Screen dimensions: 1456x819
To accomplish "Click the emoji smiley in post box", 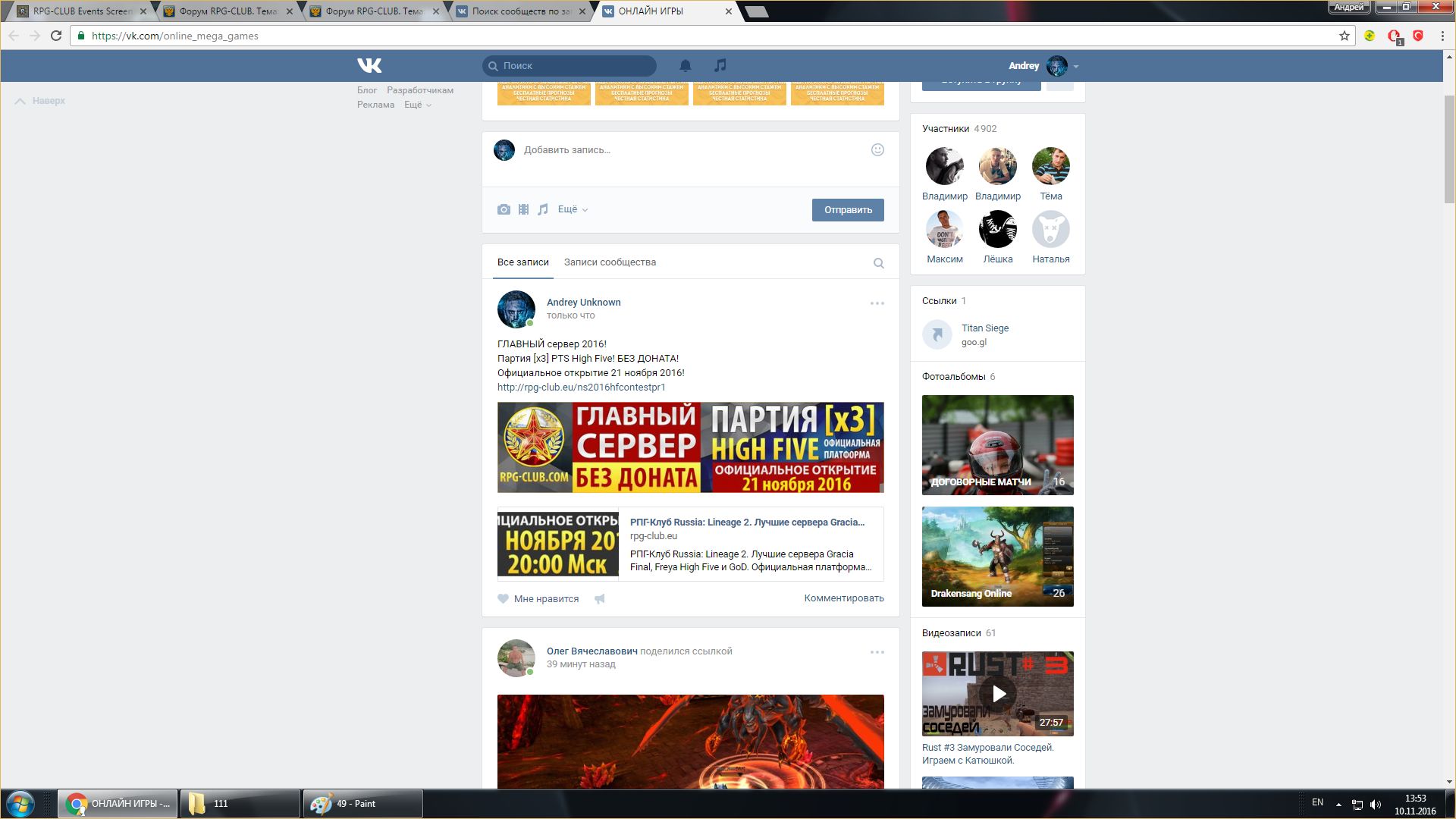I will 877,150.
